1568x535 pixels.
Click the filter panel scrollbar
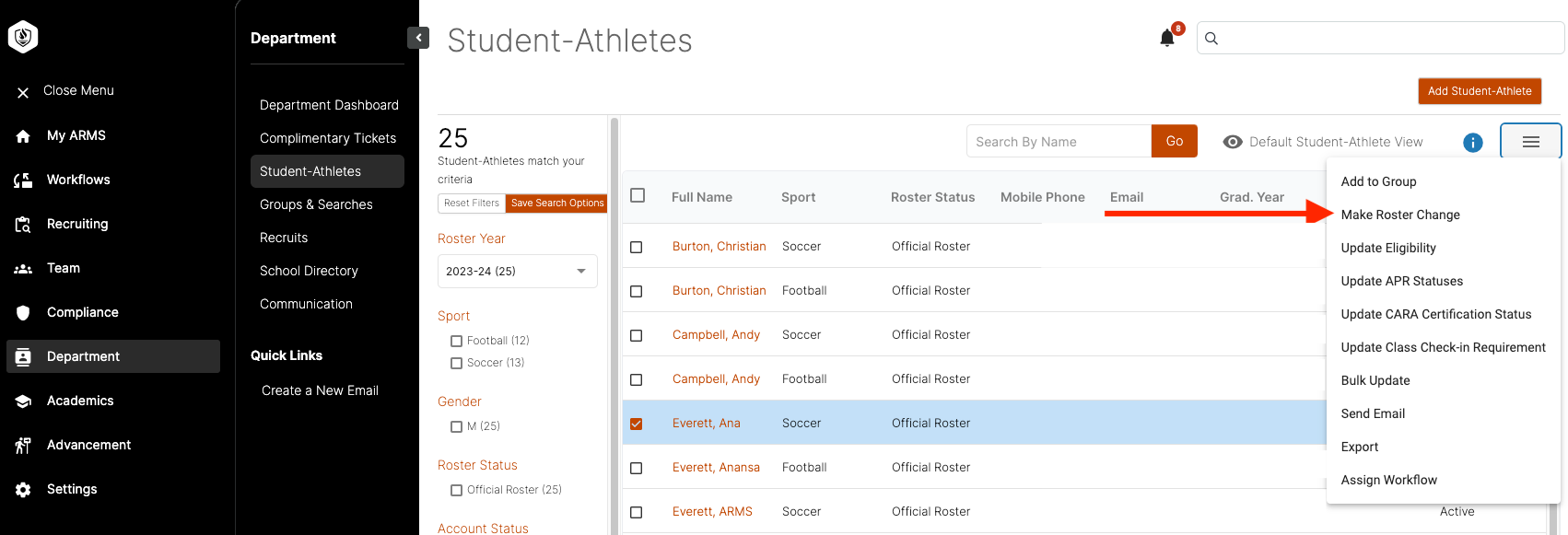click(614, 324)
